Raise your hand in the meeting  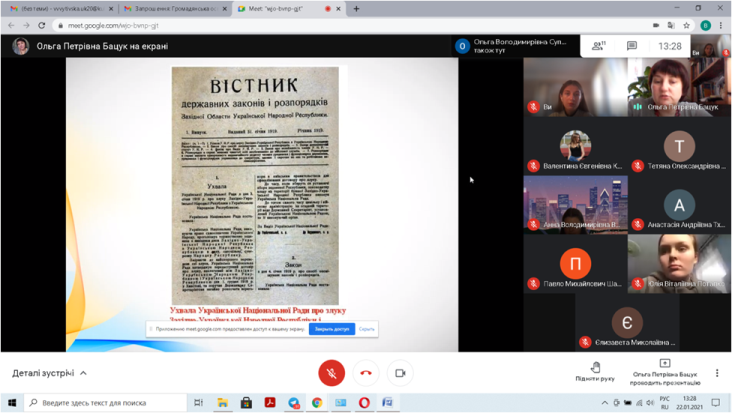coord(595,371)
